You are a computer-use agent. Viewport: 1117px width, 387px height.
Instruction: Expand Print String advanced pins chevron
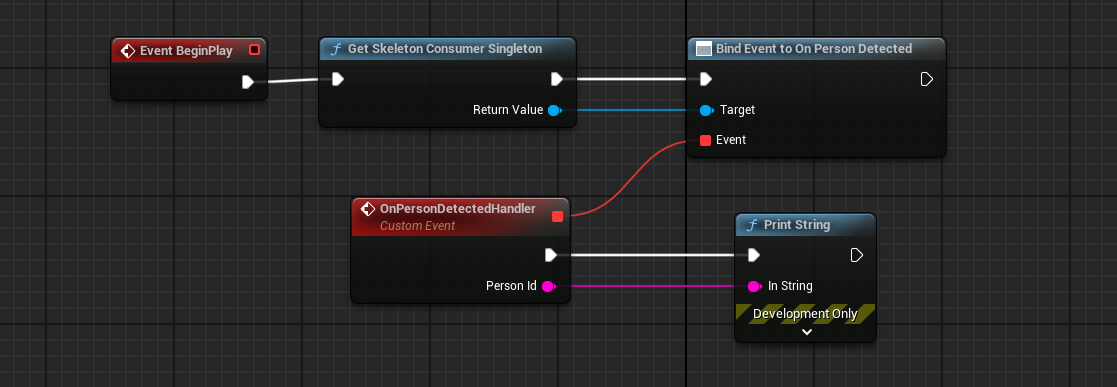pos(806,332)
